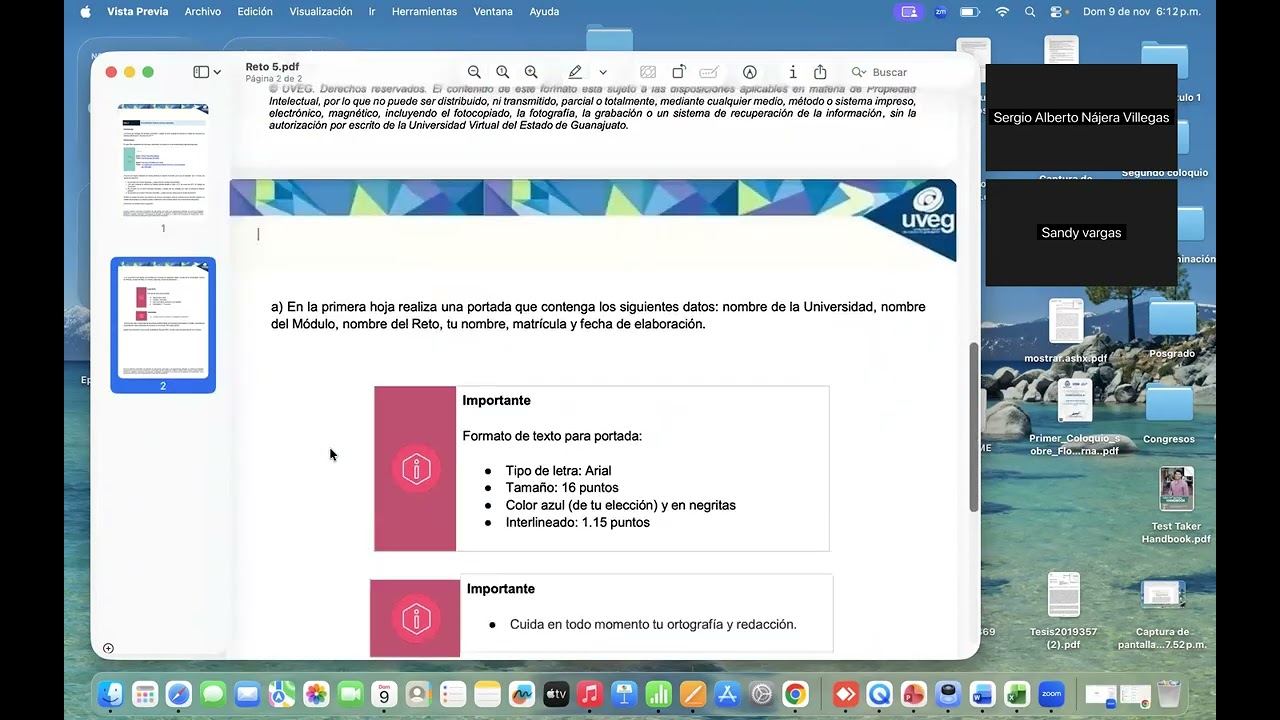
Task: Open the Apple menu
Action: point(85,12)
